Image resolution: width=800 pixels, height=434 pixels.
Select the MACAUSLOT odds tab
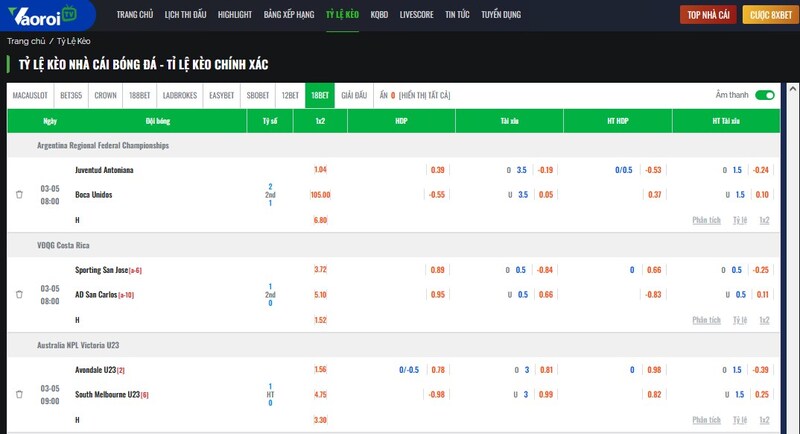[31, 95]
